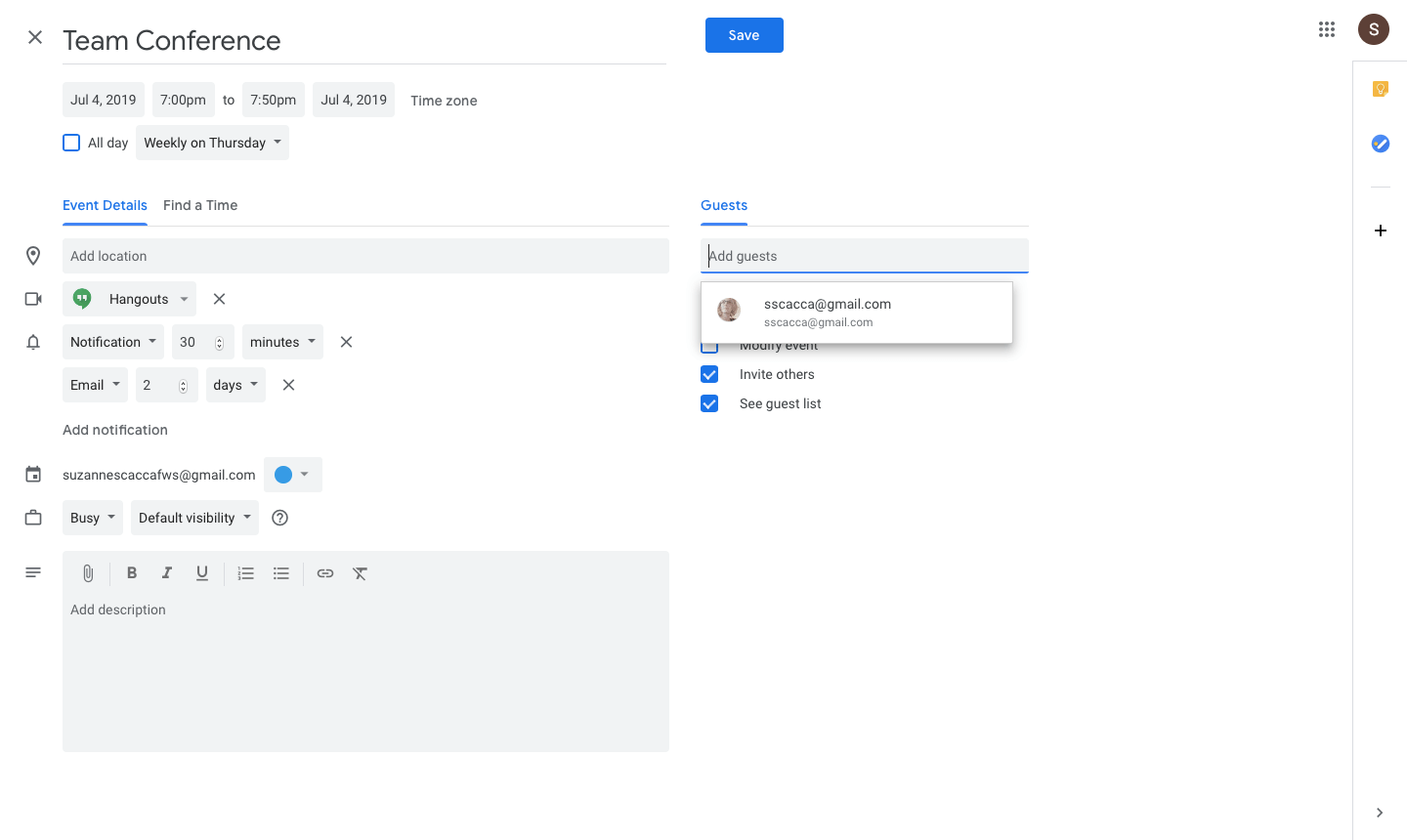Insert a link in description
This screenshot has width=1407, height=840.
tap(325, 573)
